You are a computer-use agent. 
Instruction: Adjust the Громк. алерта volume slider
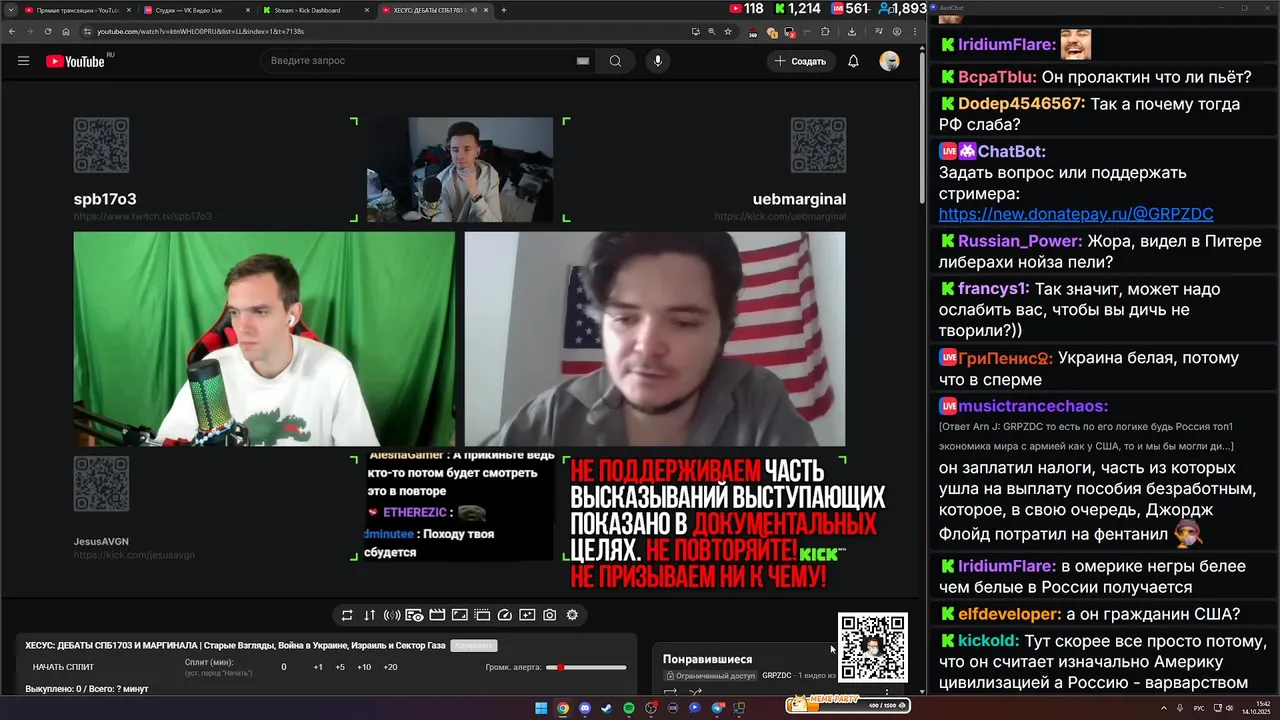pyautogui.click(x=587, y=667)
